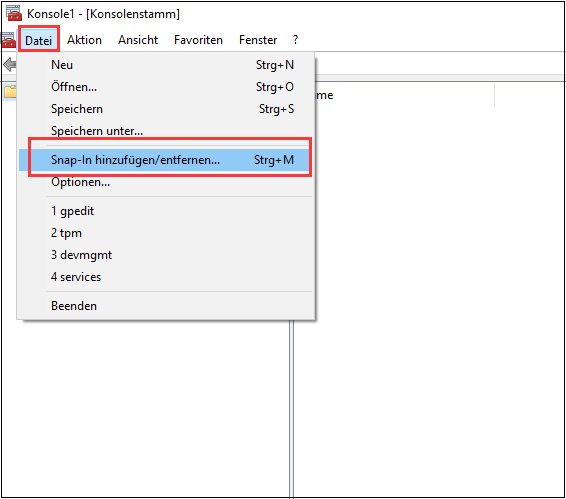Open recent file 3 devmgmt
This screenshot has width=566, height=499.
166,255
